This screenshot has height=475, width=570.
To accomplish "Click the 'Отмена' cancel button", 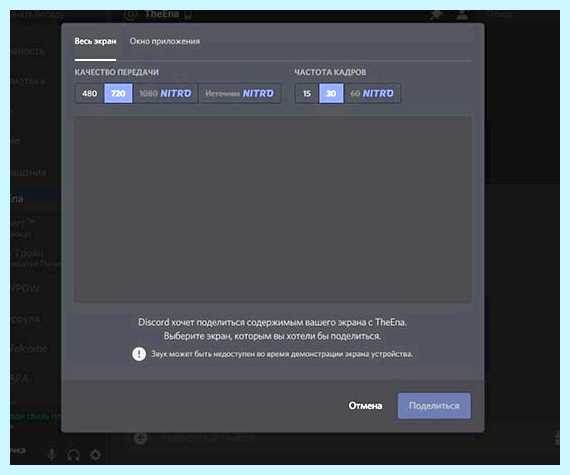I will (x=365, y=406).
